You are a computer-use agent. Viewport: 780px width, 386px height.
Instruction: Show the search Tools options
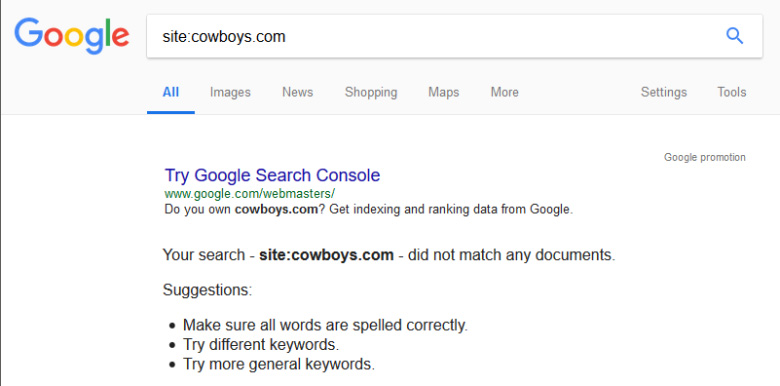pos(731,93)
